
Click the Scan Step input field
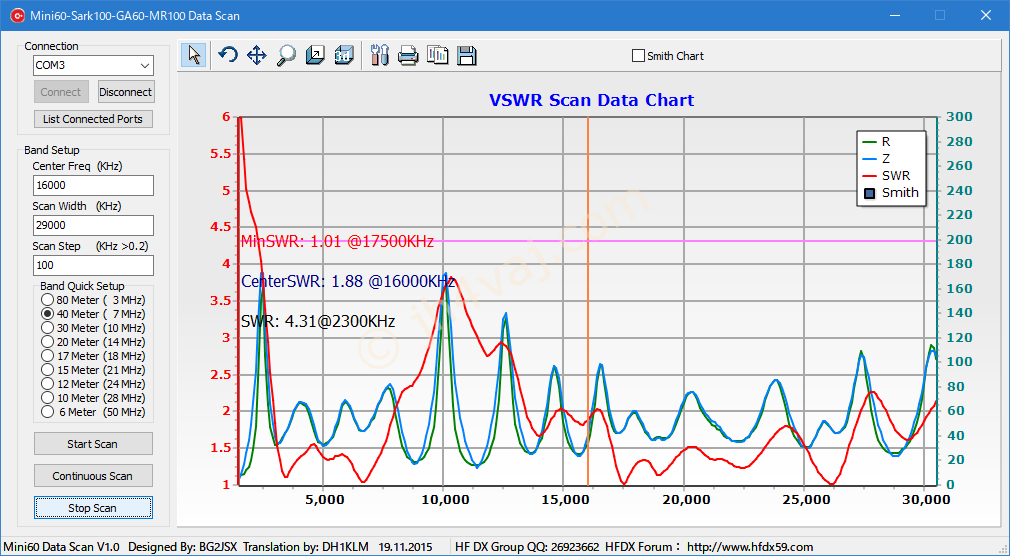(93, 265)
